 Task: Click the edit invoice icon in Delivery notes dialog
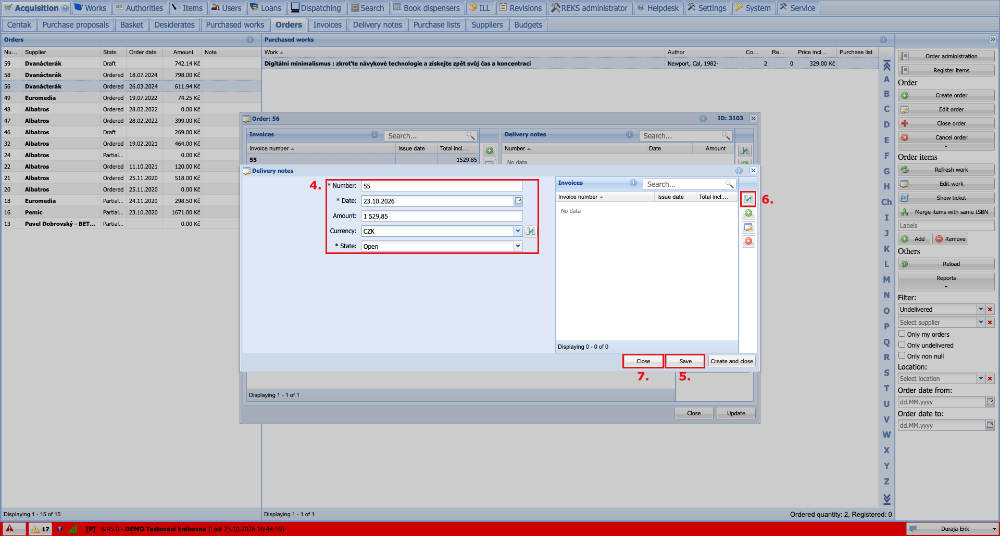(x=748, y=228)
